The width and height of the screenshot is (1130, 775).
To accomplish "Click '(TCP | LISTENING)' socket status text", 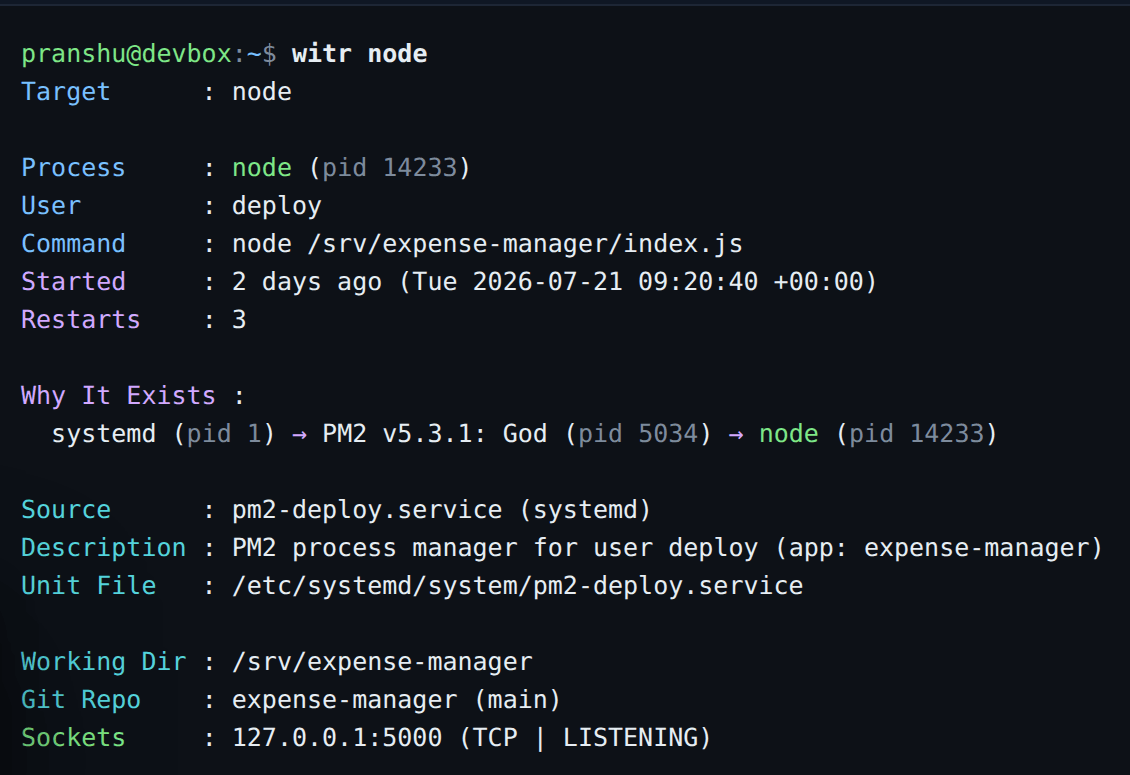I will tap(585, 738).
